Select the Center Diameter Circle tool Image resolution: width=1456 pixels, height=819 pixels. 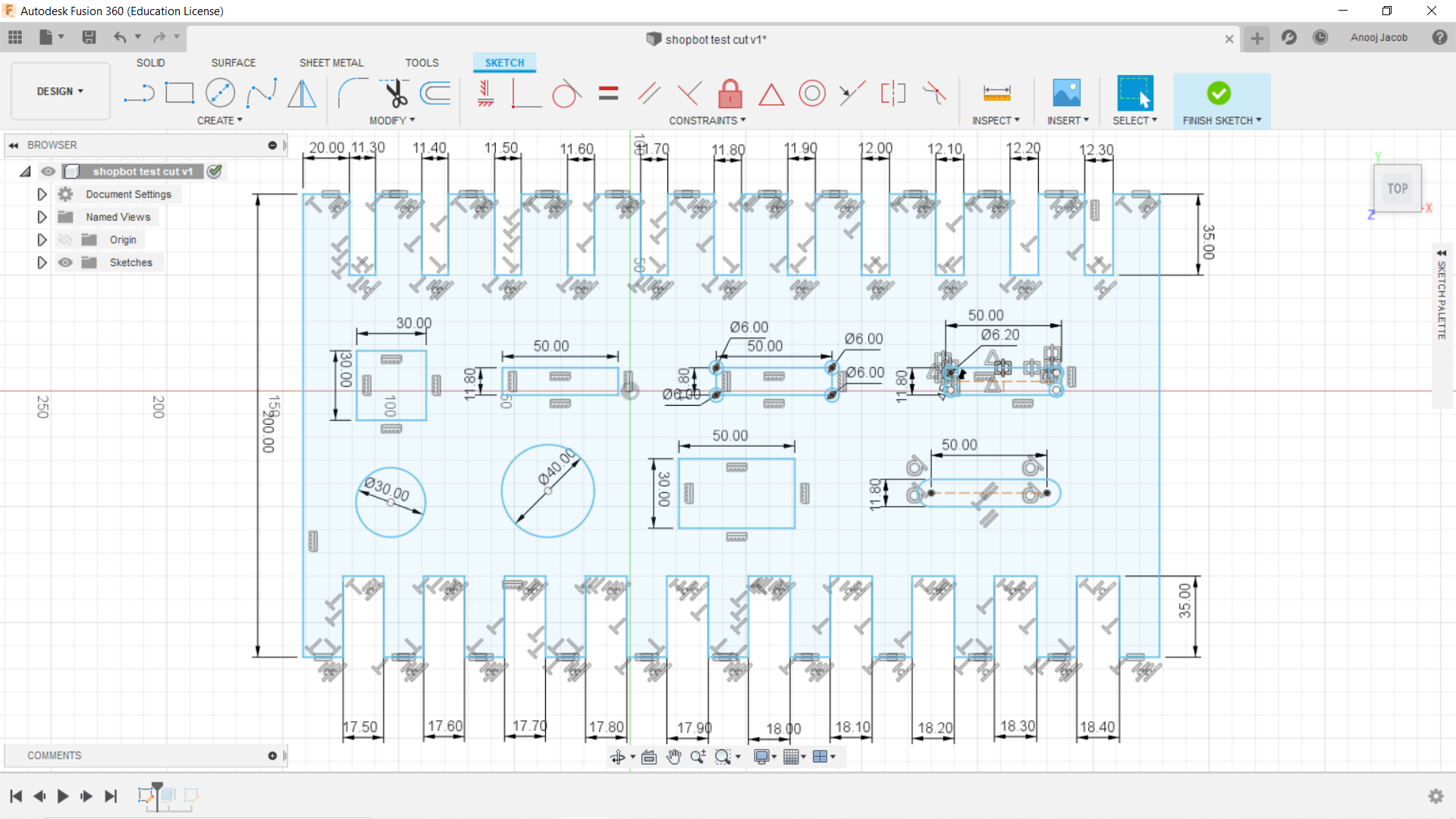[220, 93]
